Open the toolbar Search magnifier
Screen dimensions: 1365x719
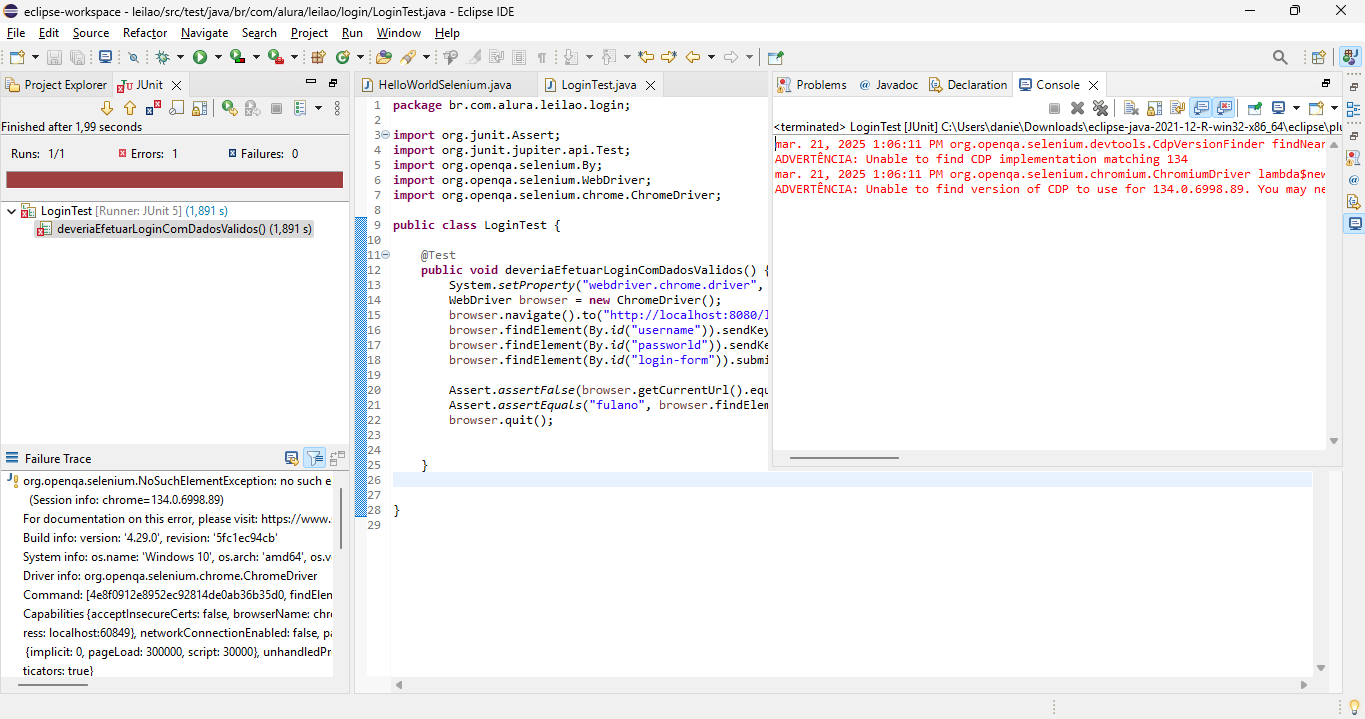tap(1280, 58)
